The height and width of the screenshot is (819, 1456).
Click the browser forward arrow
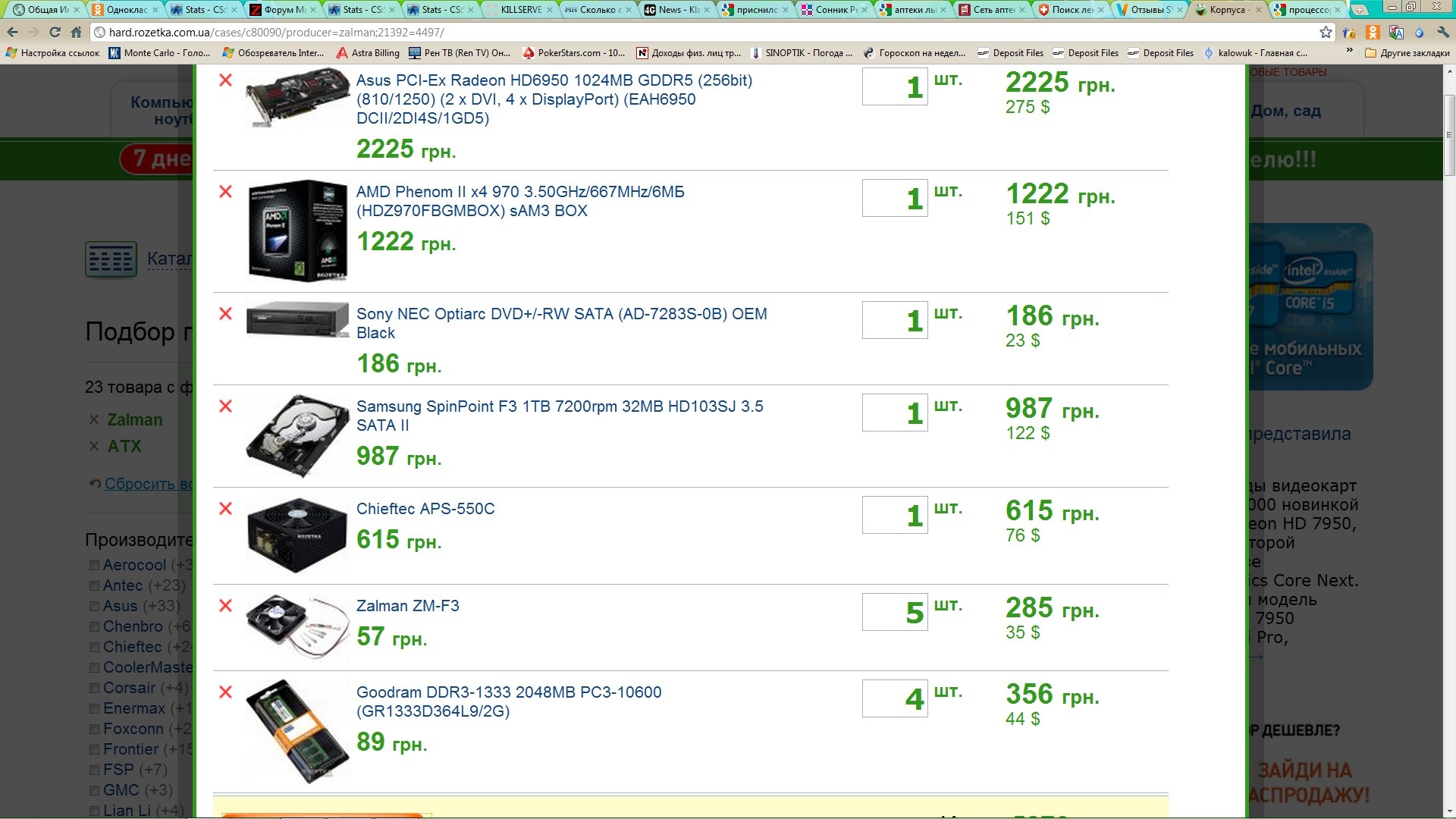(x=33, y=33)
